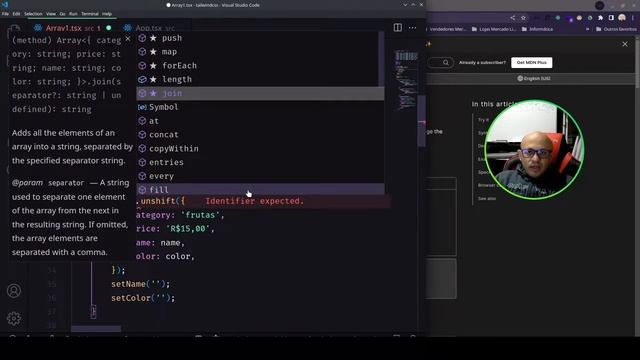
Task: Click the editor vertical scrollbar
Action: [422, 121]
